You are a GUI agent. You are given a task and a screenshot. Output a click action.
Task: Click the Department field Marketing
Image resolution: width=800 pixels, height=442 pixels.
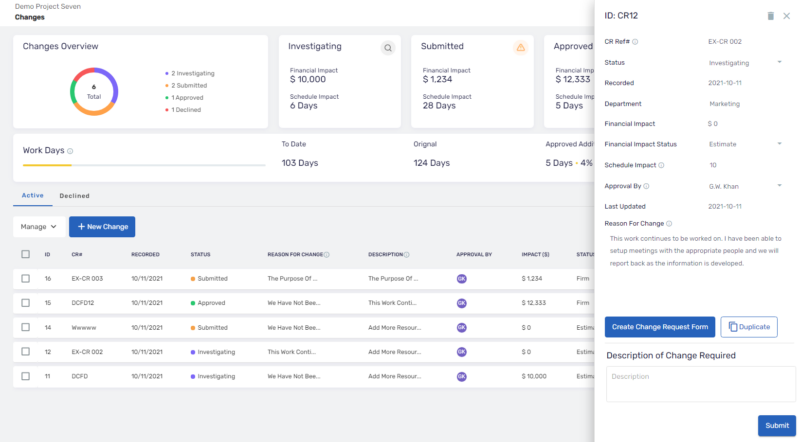pos(724,104)
